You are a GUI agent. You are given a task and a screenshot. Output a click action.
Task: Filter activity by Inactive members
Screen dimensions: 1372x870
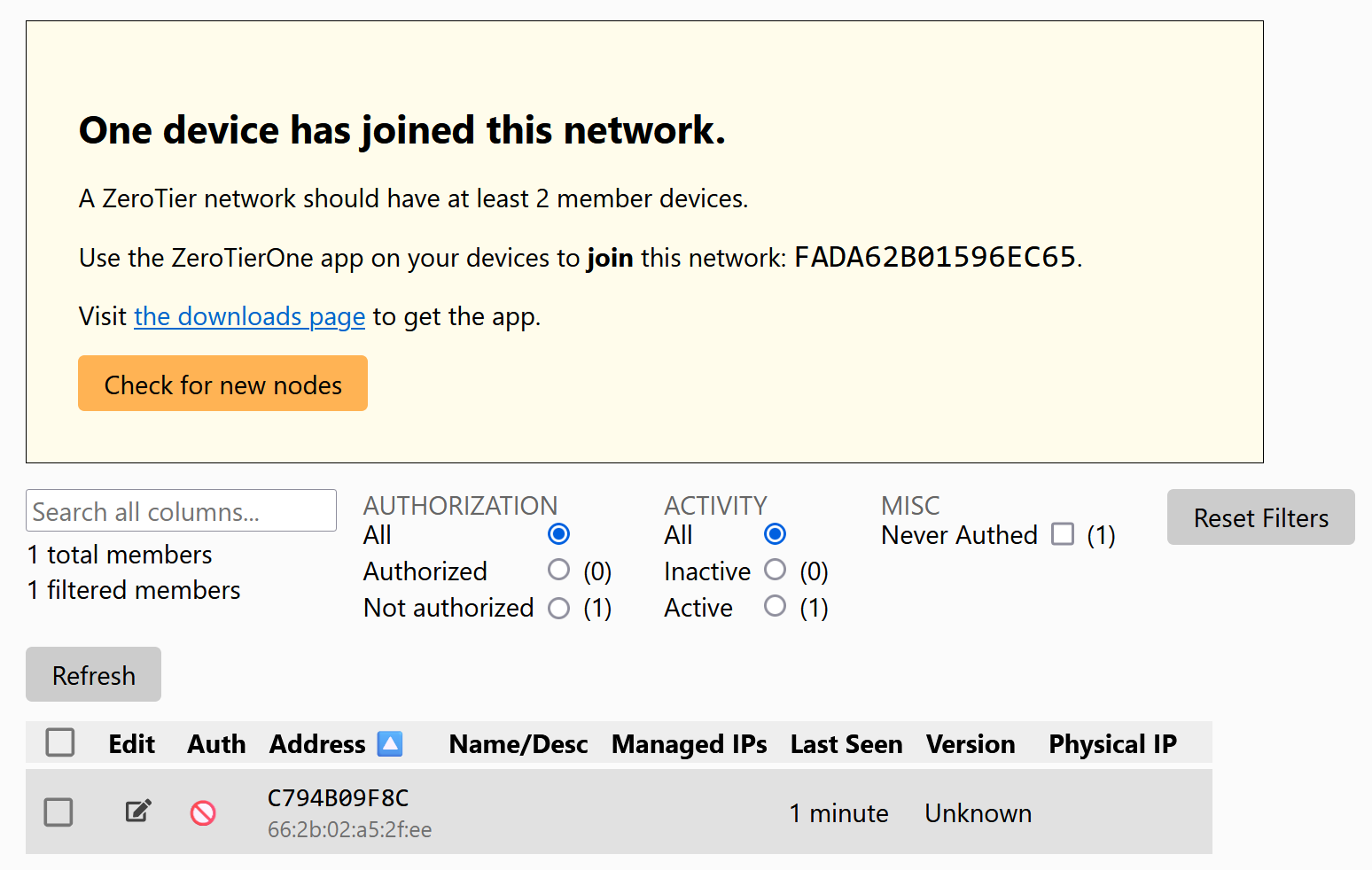click(x=775, y=570)
